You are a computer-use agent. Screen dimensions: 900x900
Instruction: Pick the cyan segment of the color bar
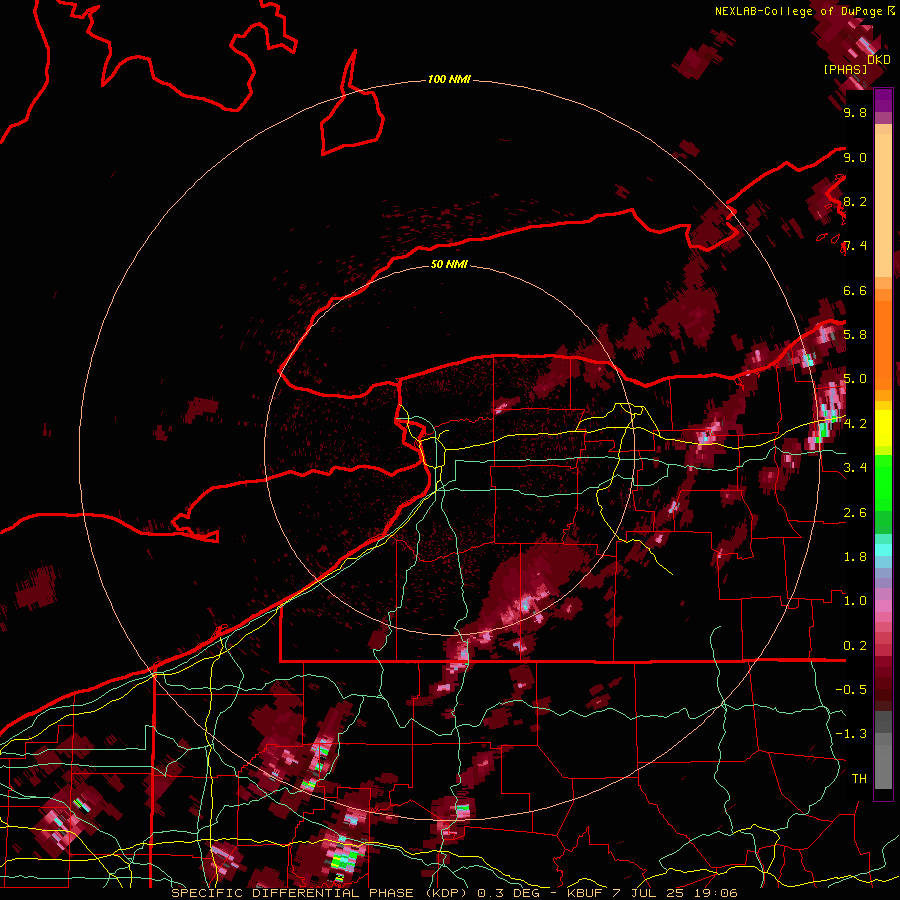[883, 550]
